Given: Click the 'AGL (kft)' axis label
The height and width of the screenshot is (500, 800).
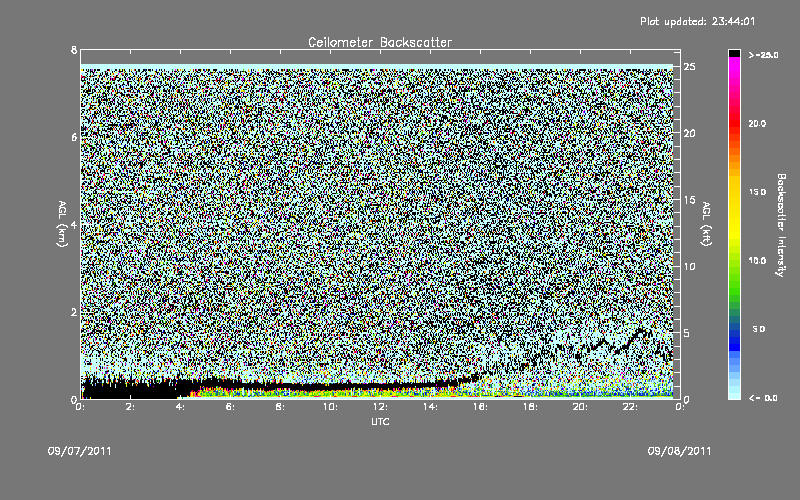Looking at the screenshot, I should pyautogui.click(x=707, y=224).
